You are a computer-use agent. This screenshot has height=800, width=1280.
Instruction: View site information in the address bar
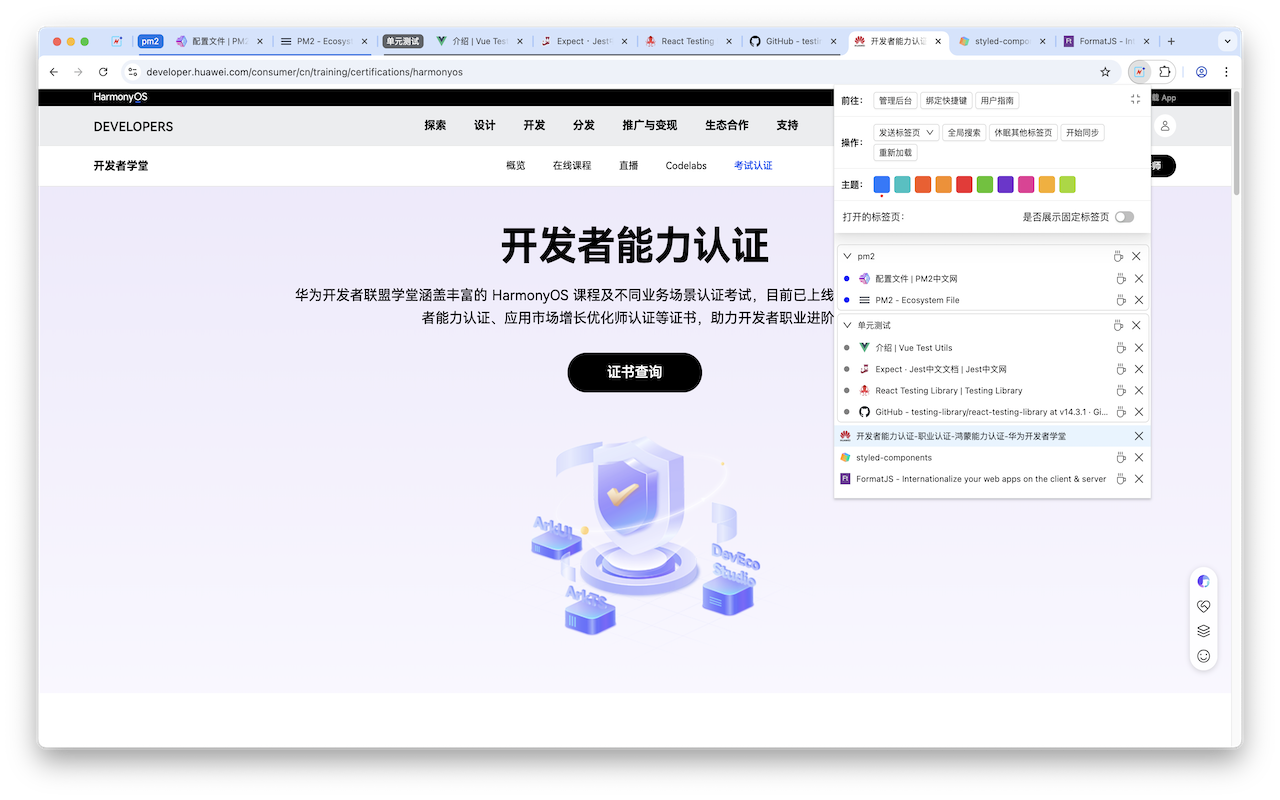pos(132,72)
